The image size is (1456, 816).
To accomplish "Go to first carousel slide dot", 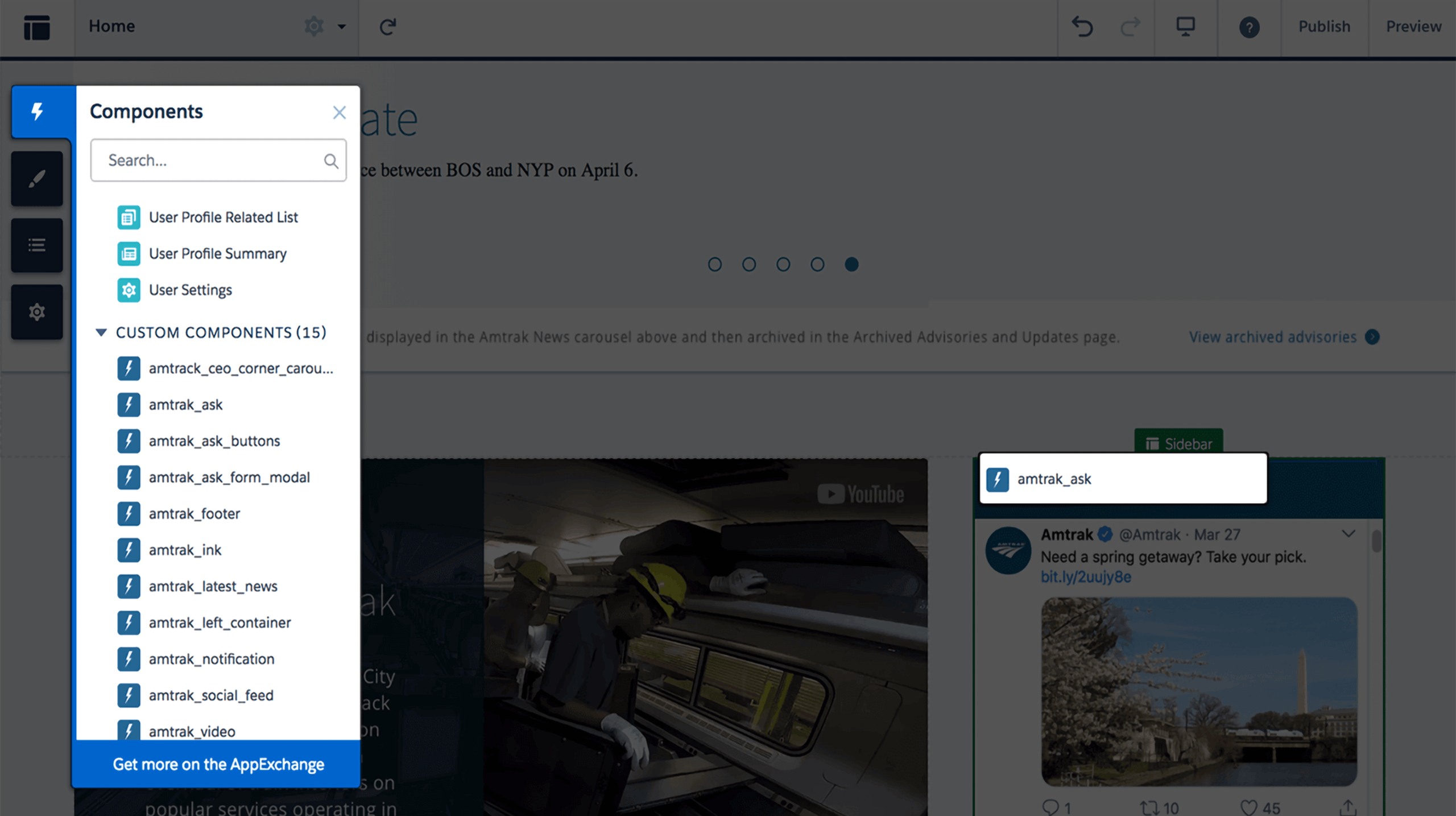I will pyautogui.click(x=715, y=265).
